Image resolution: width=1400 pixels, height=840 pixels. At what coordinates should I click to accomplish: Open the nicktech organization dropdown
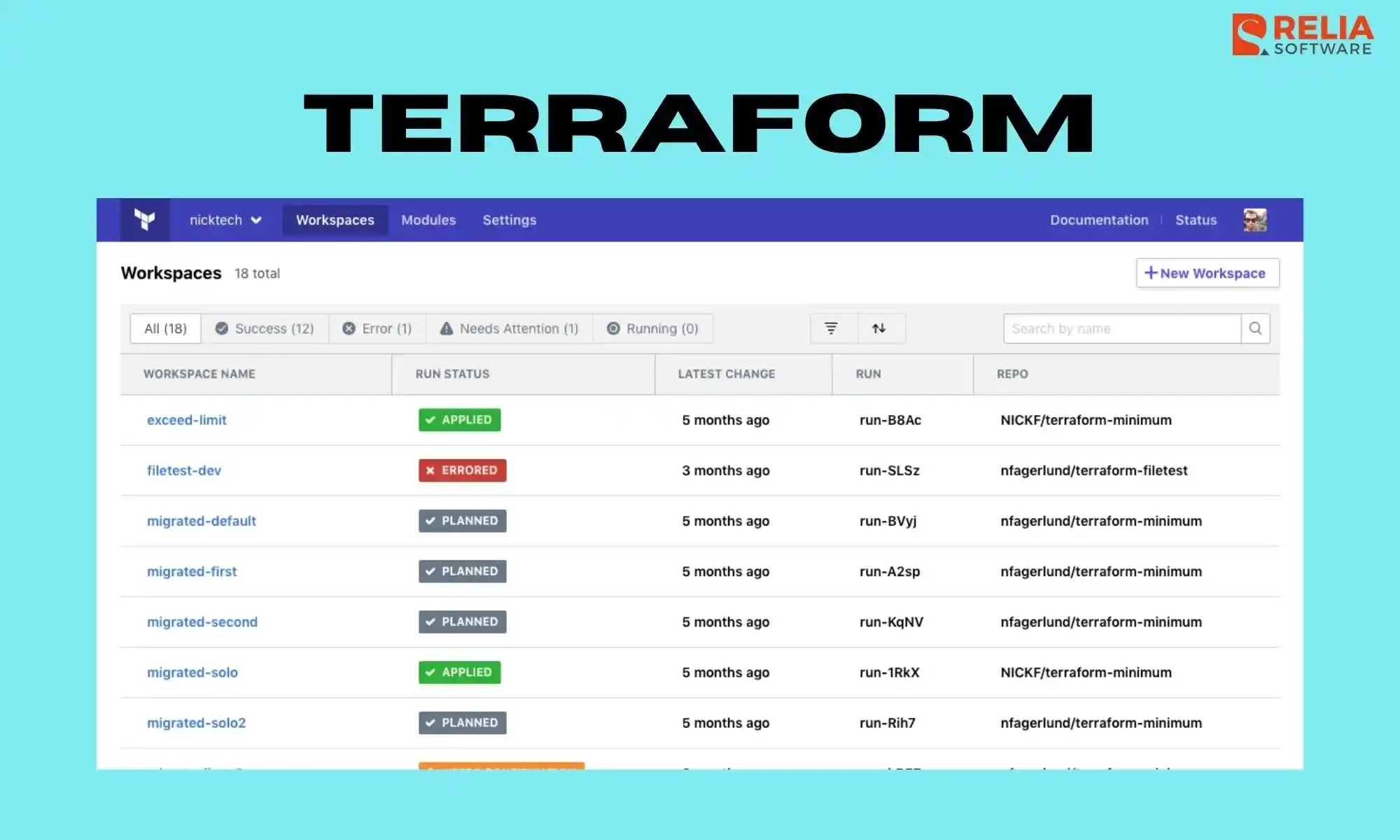point(225,220)
